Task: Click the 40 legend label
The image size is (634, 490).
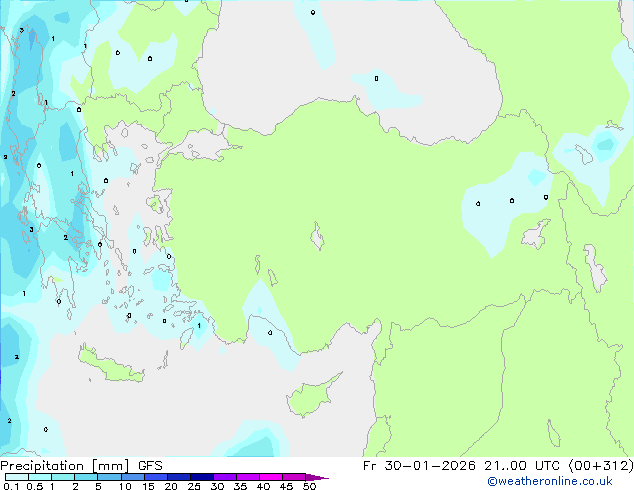Action: click(263, 486)
